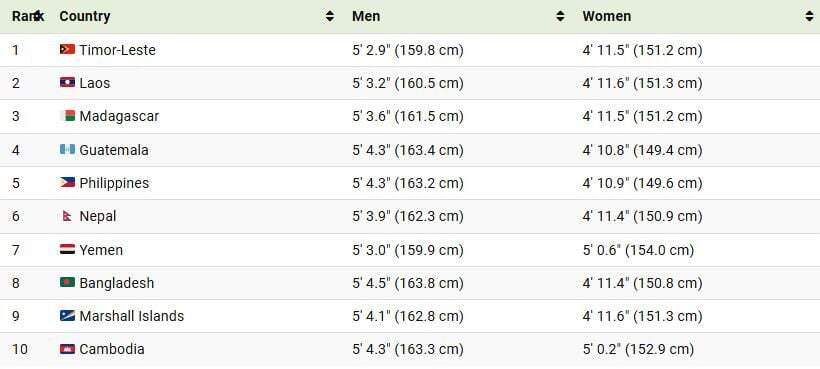This screenshot has height=369, width=820.
Task: Sort by Rank column arrow
Action: point(37,16)
